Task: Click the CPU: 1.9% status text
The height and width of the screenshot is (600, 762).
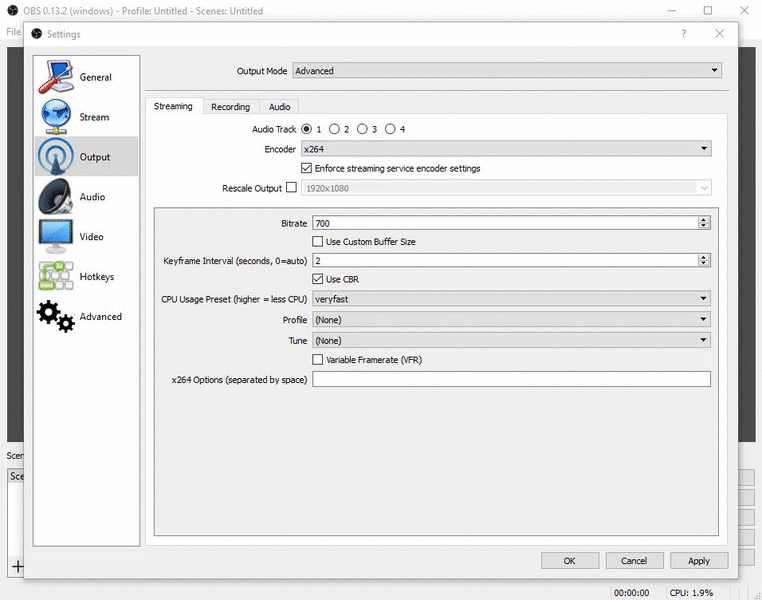Action: (691, 593)
